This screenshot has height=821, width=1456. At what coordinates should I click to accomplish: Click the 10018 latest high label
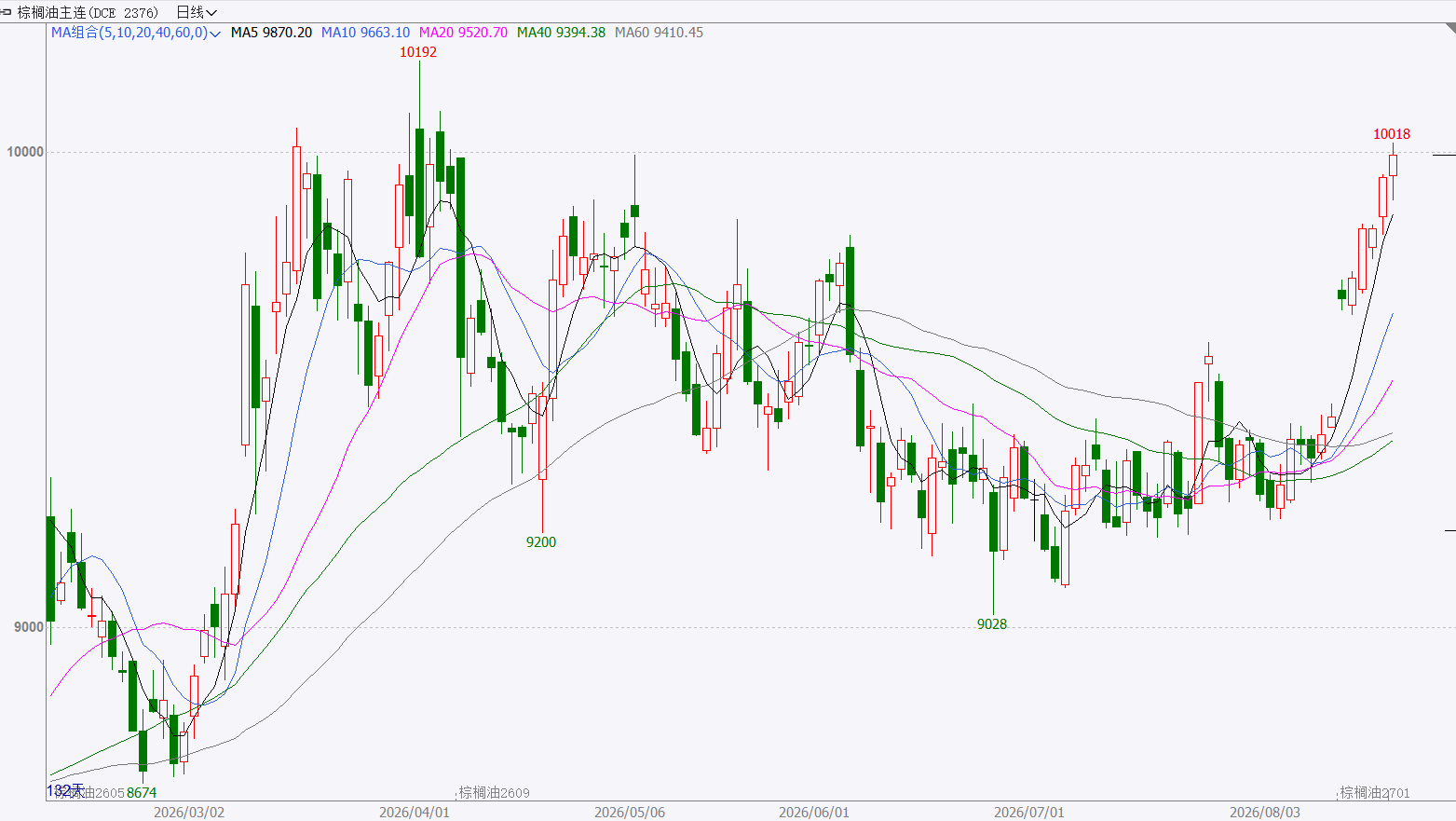pyautogui.click(x=1392, y=134)
